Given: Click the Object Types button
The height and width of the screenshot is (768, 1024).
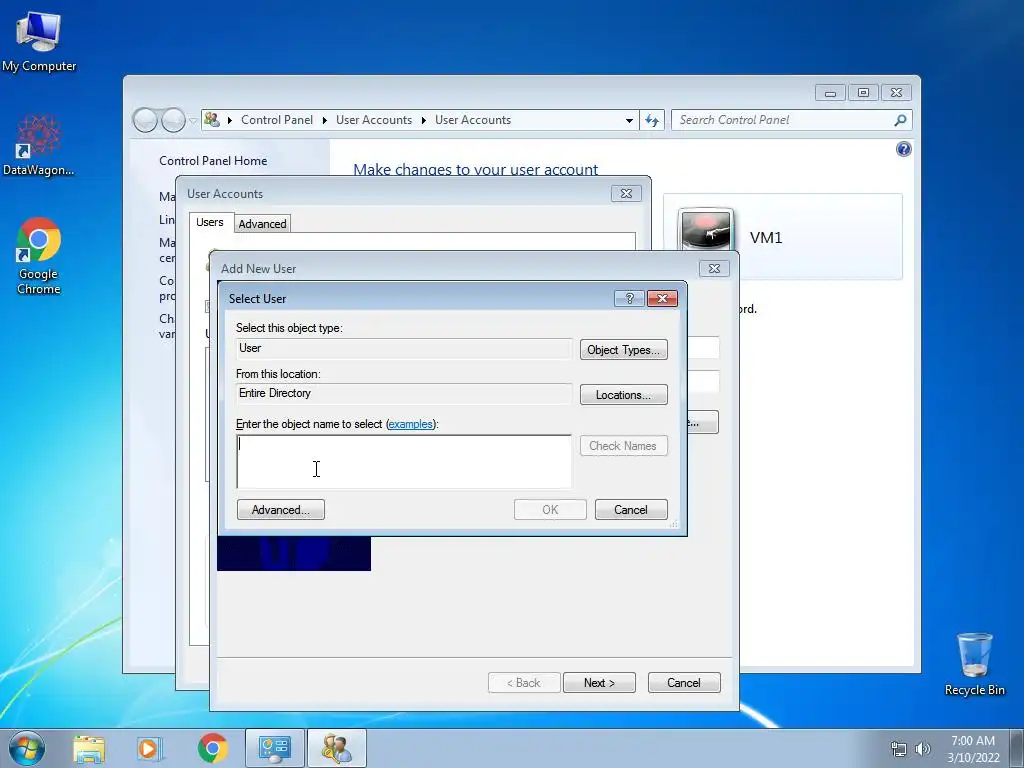Looking at the screenshot, I should click(624, 350).
